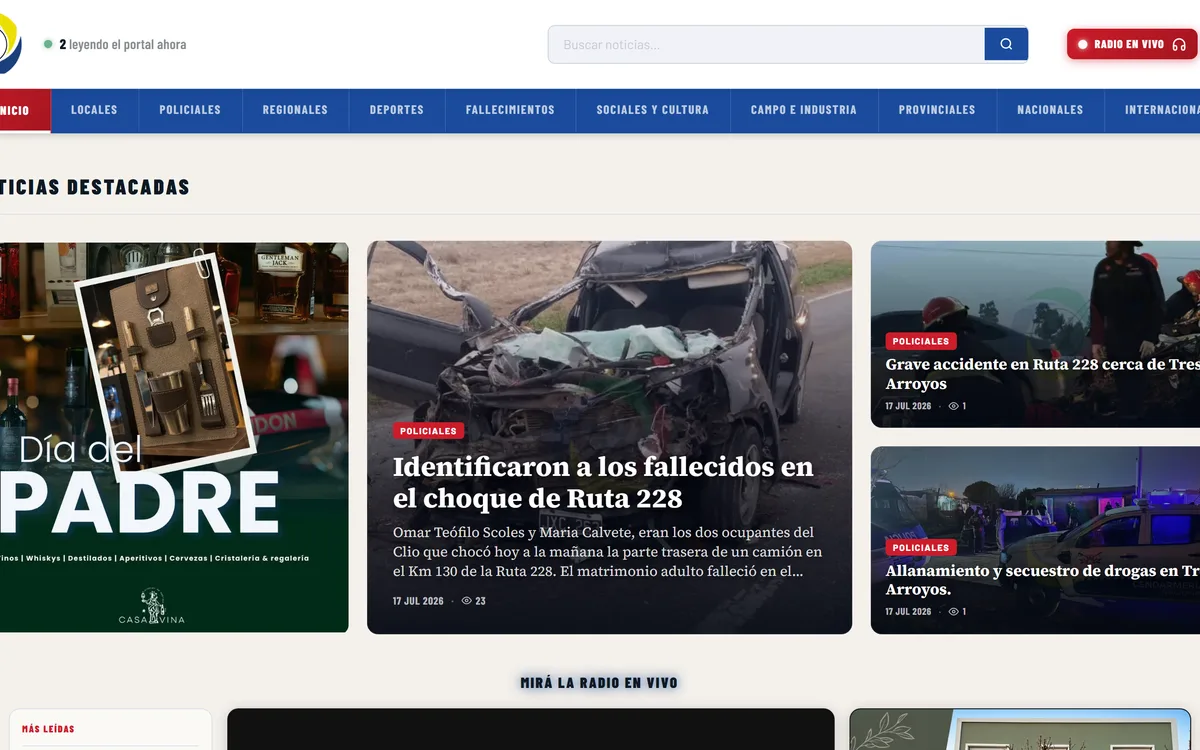Image resolution: width=1200 pixels, height=750 pixels.
Task: Open the Día del Padre advertisement
Action: point(174,437)
